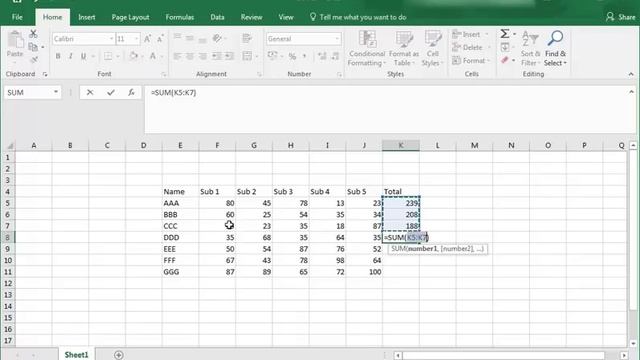Click the Paste icon

click(x=15, y=40)
